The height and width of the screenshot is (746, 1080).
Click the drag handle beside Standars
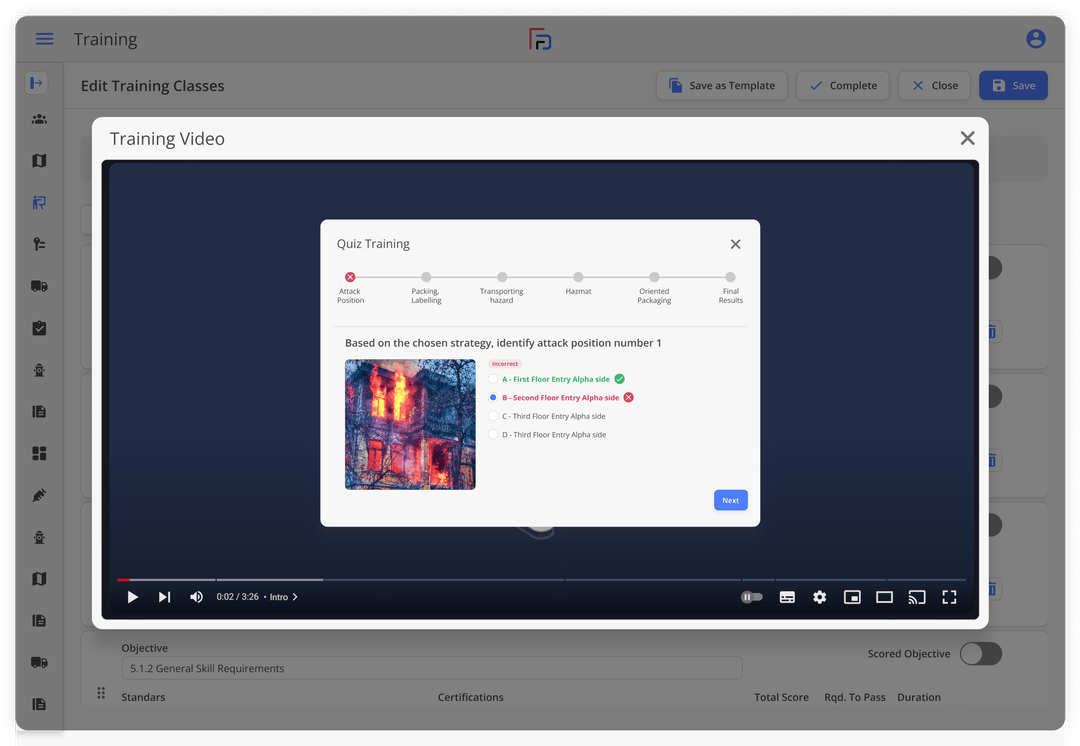[101, 693]
